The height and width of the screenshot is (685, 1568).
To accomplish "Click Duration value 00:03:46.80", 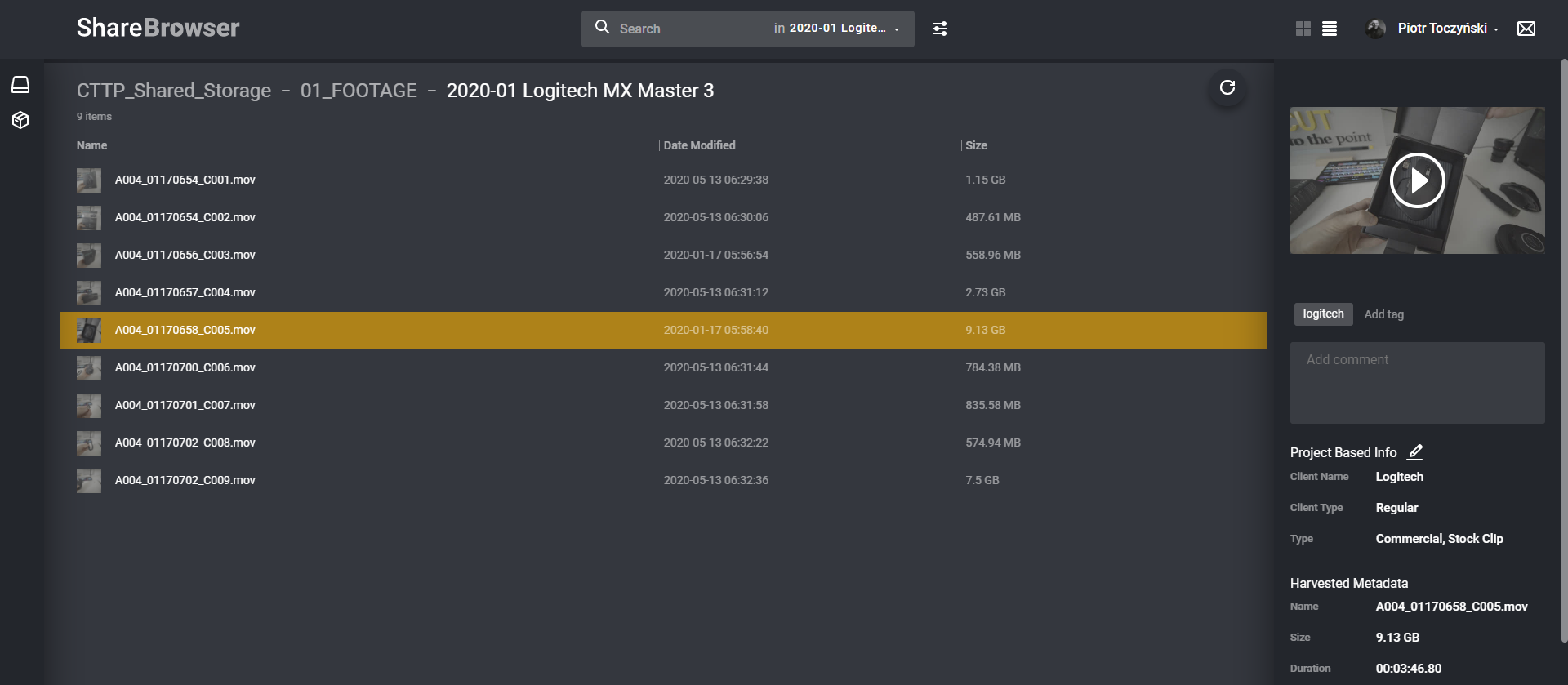I will 1408,669.
